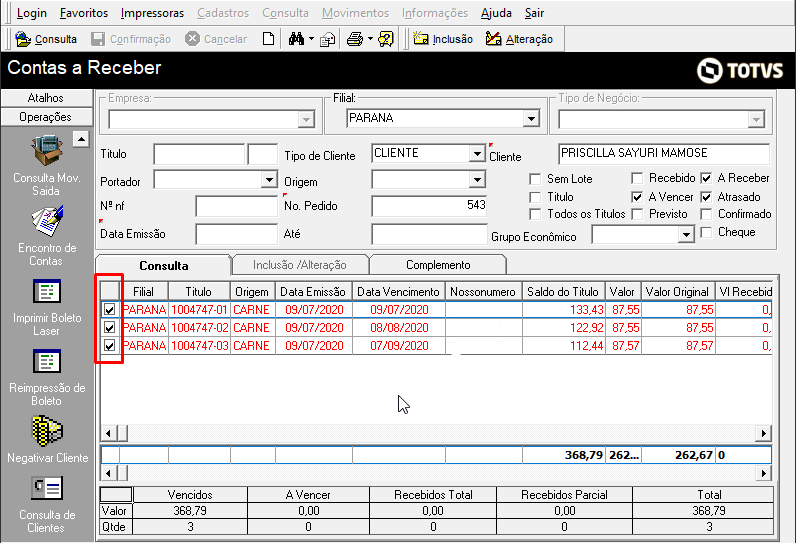
Task: Click the icon right of binoculars dropdown
Action: (x=327, y=39)
